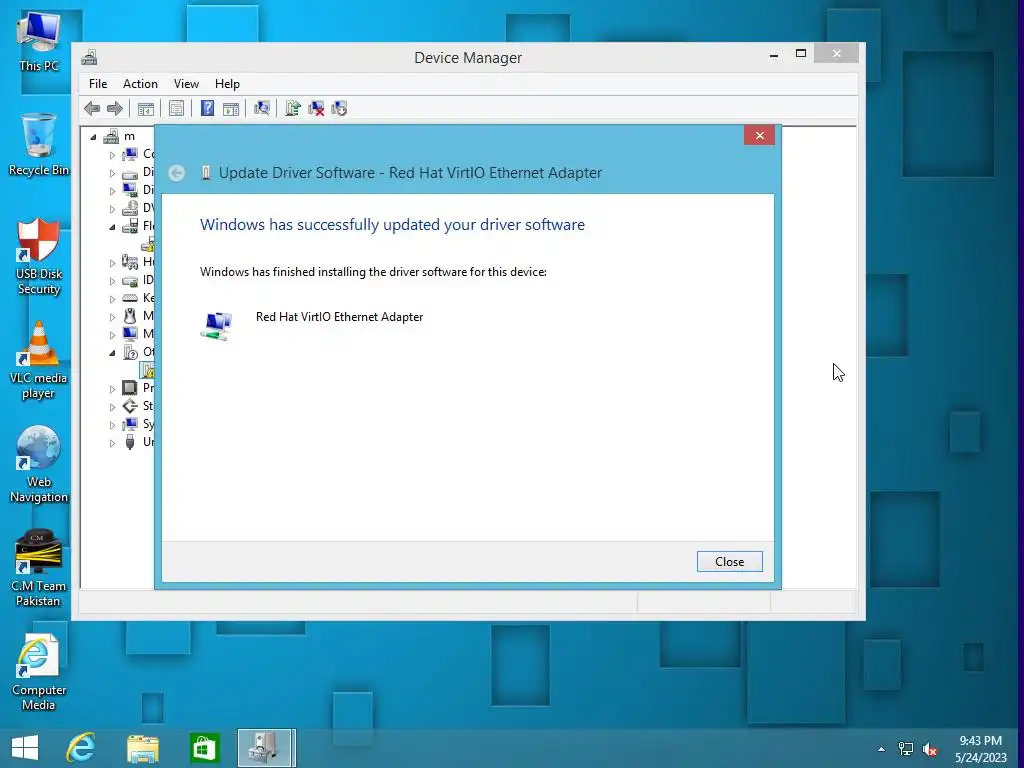Collapse the root computer node 'm'
Image resolution: width=1024 pixels, height=768 pixels.
click(x=93, y=137)
